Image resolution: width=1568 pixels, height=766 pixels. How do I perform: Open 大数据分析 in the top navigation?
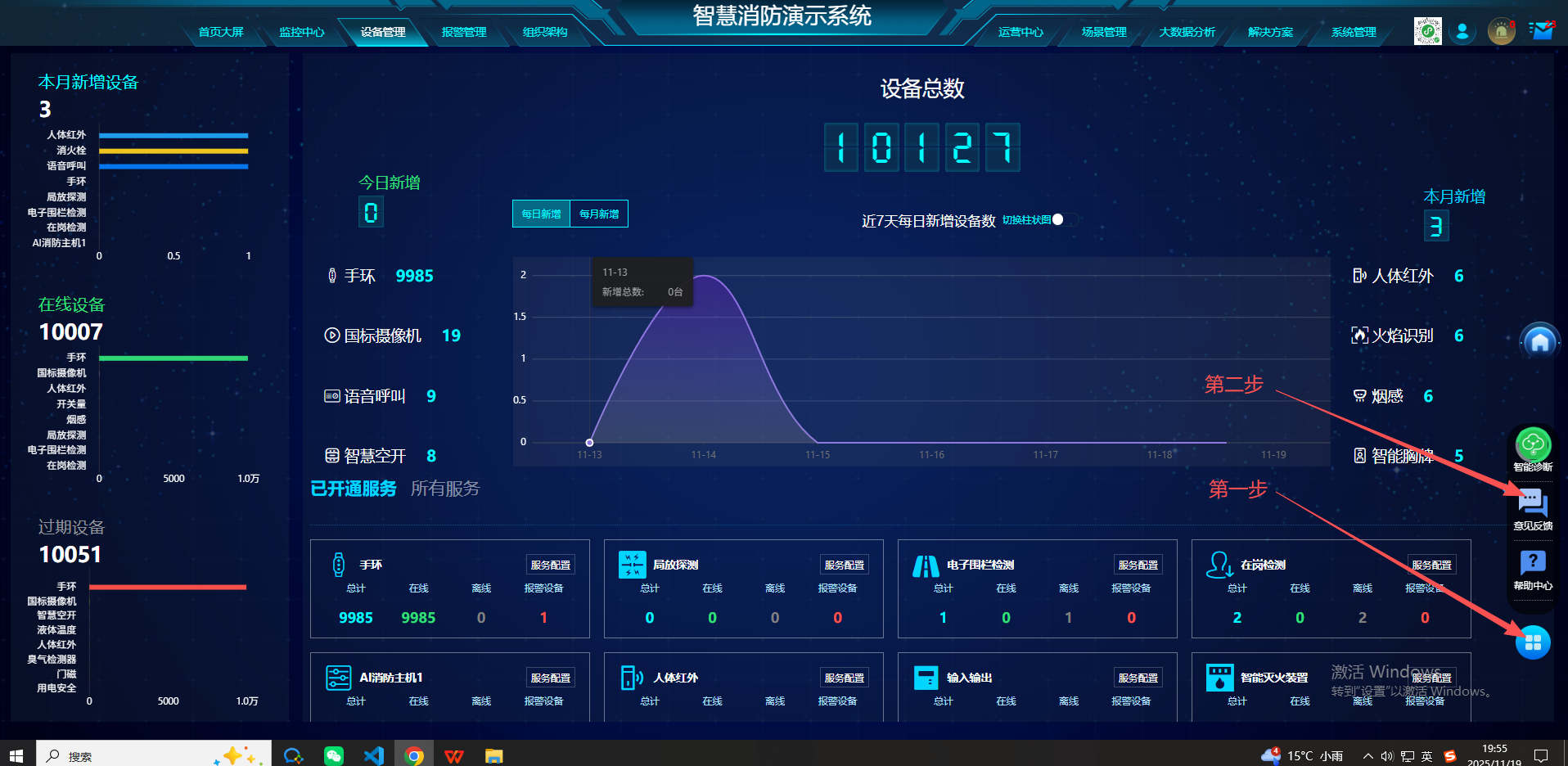click(x=1187, y=32)
